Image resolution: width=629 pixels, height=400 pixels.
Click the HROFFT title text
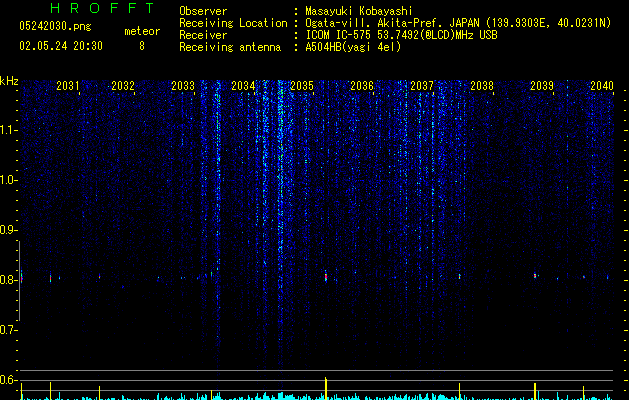[103, 8]
